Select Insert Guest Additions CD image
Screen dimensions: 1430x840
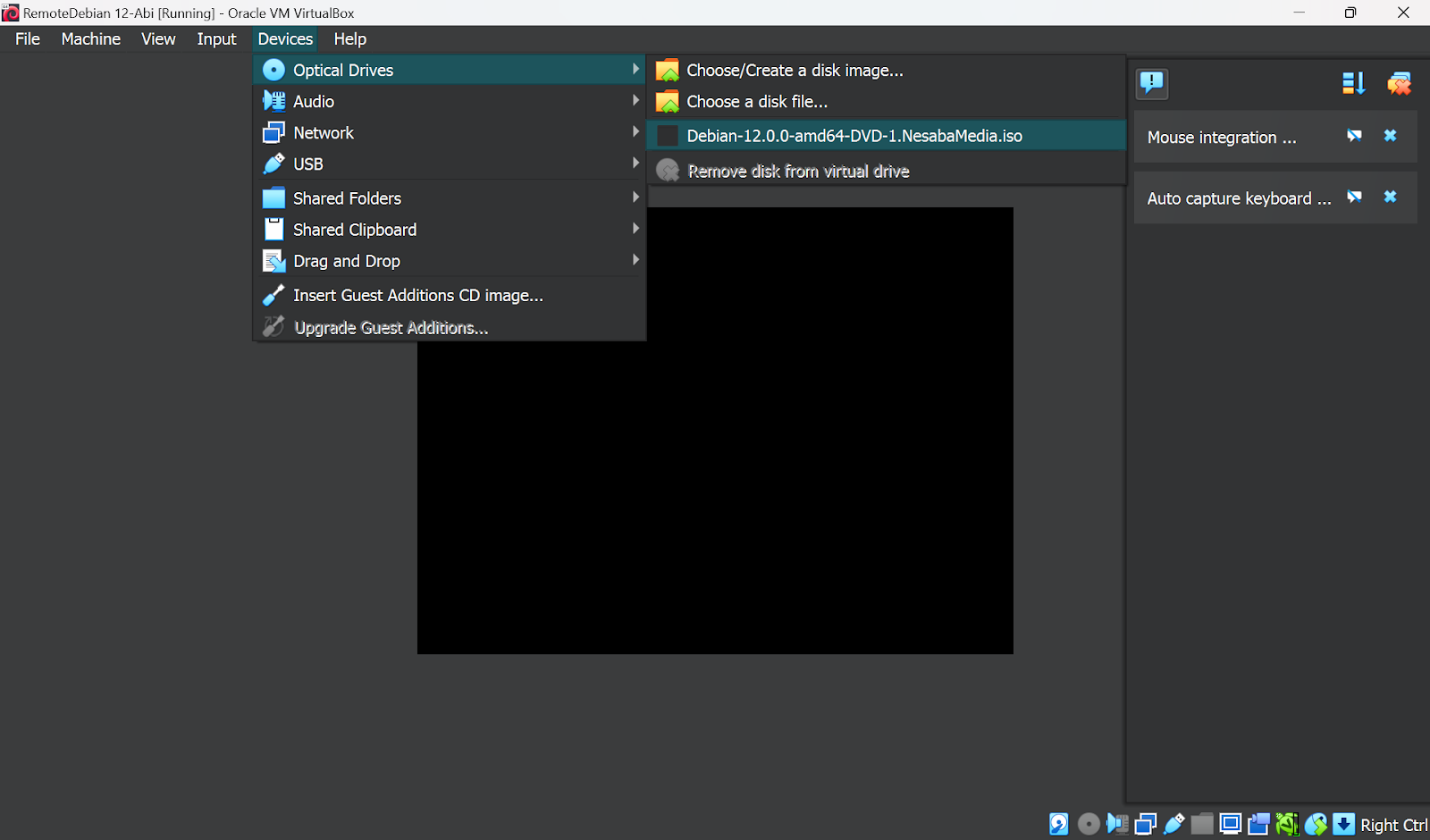pyautogui.click(x=450, y=295)
